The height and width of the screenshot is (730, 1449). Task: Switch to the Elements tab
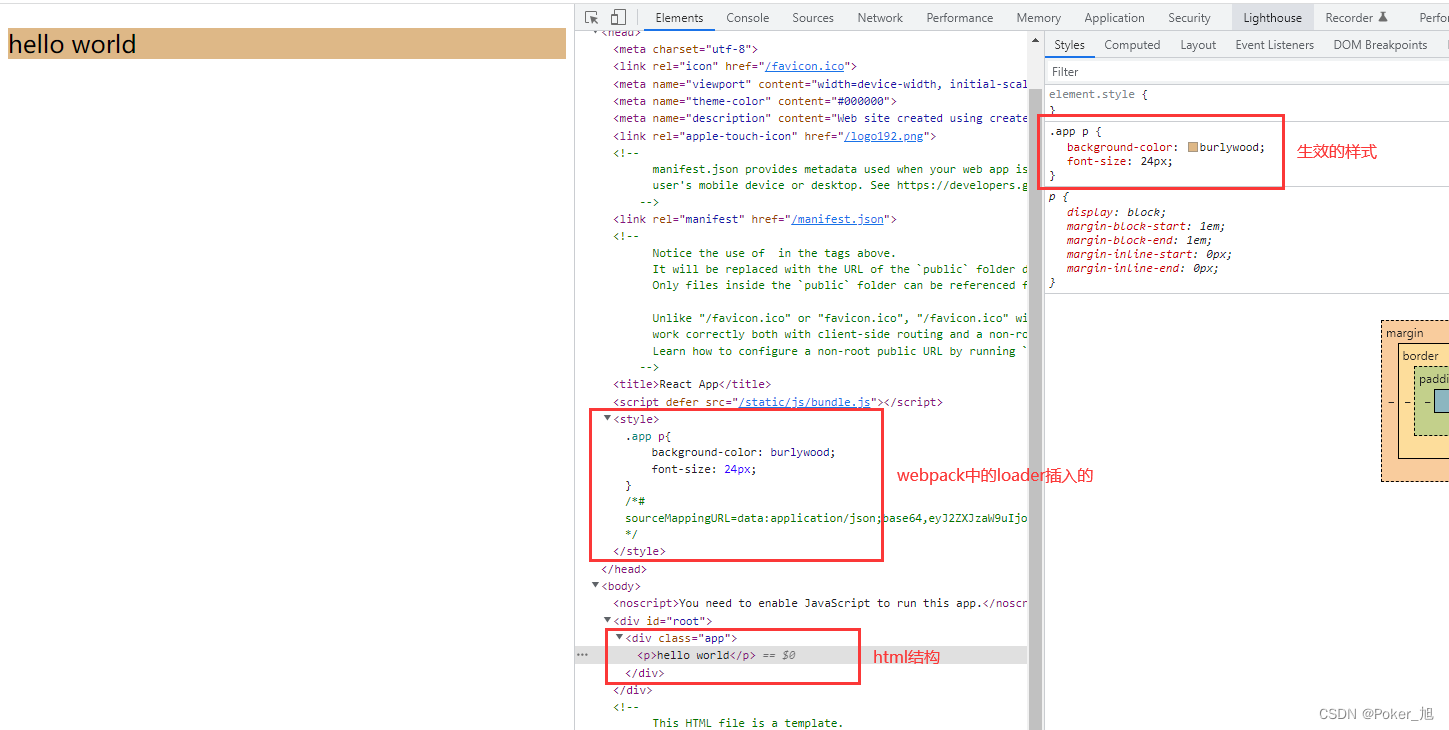(x=679, y=18)
